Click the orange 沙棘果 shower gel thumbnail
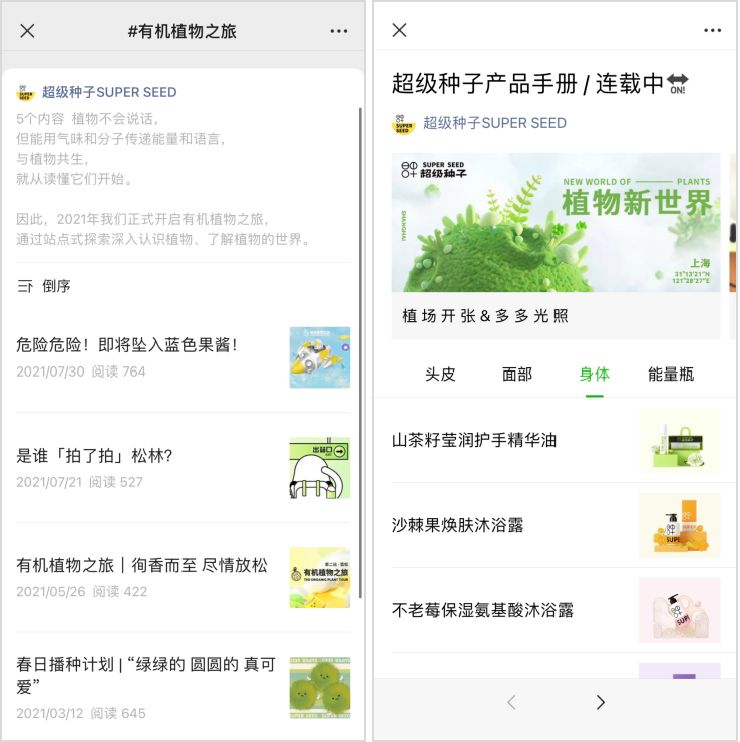 679,526
